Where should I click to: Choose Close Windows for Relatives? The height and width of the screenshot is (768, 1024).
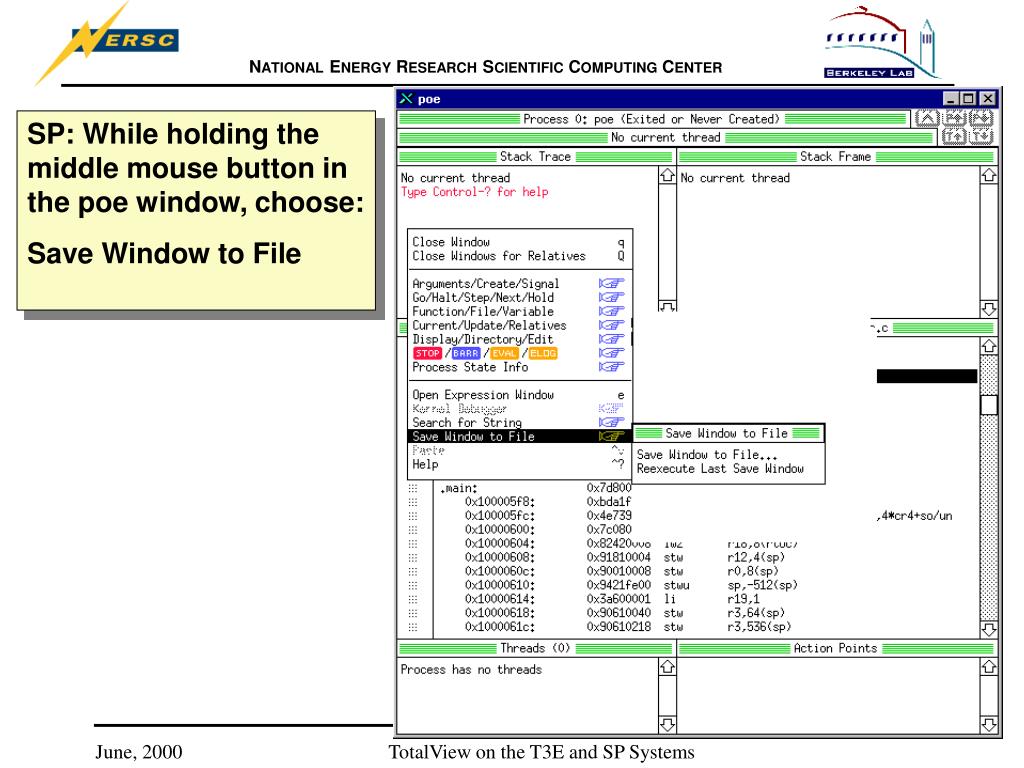[519, 256]
